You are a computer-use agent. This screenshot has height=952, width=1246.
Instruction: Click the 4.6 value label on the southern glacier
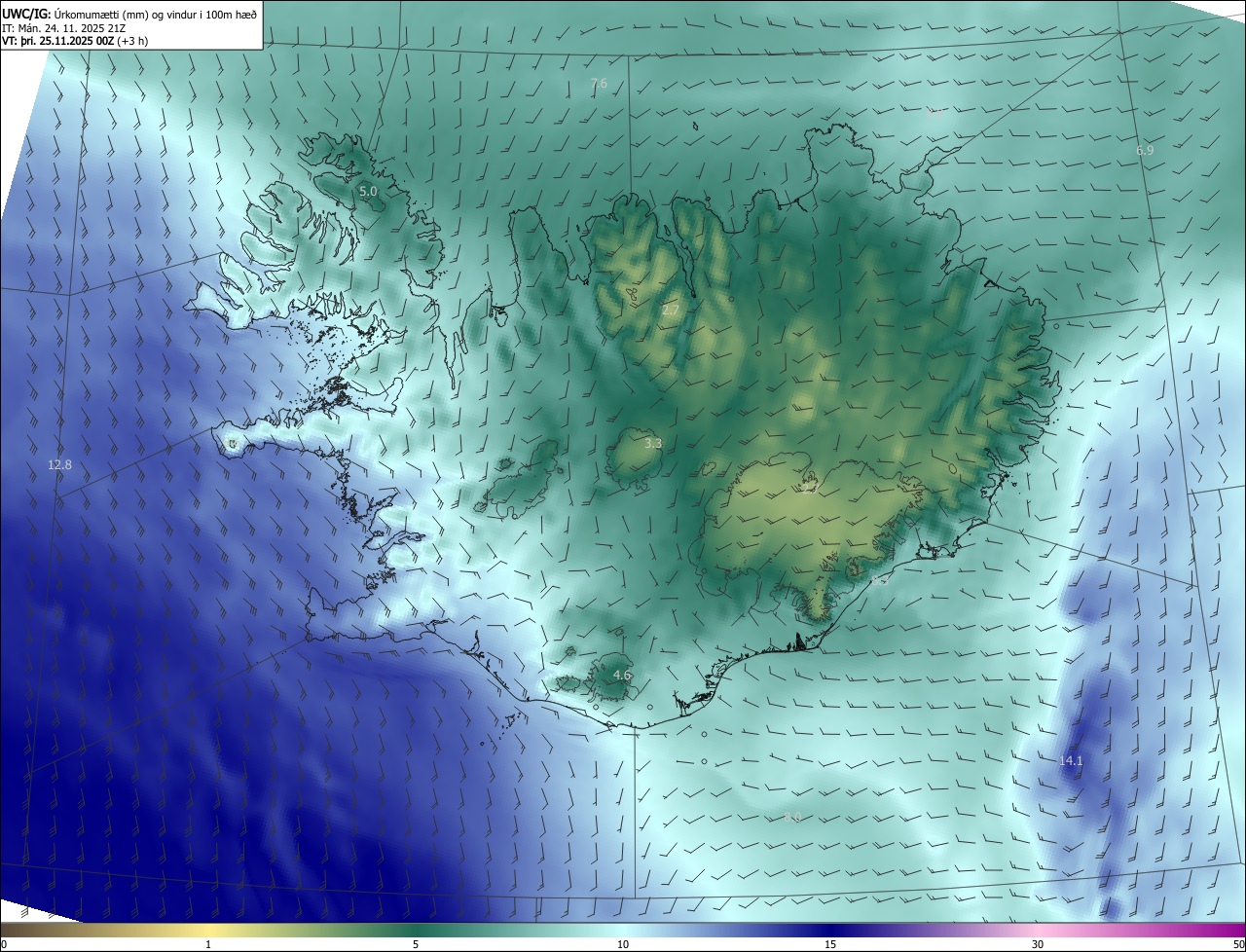tap(622, 675)
